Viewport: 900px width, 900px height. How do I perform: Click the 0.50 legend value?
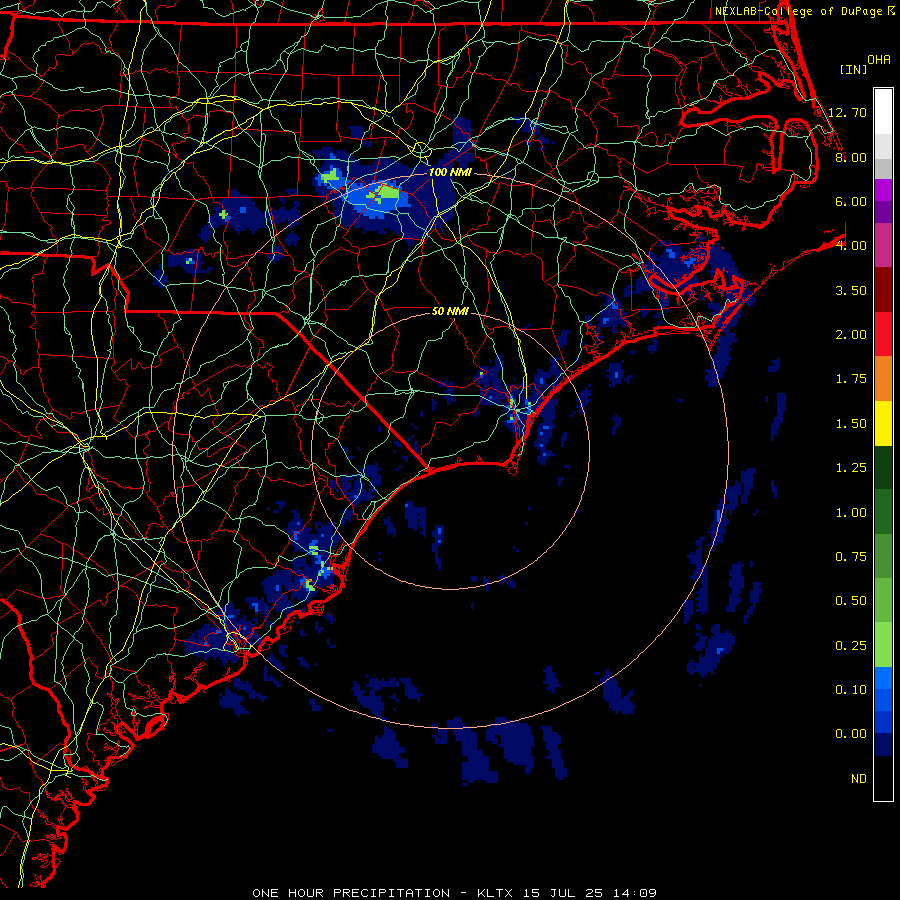(851, 601)
